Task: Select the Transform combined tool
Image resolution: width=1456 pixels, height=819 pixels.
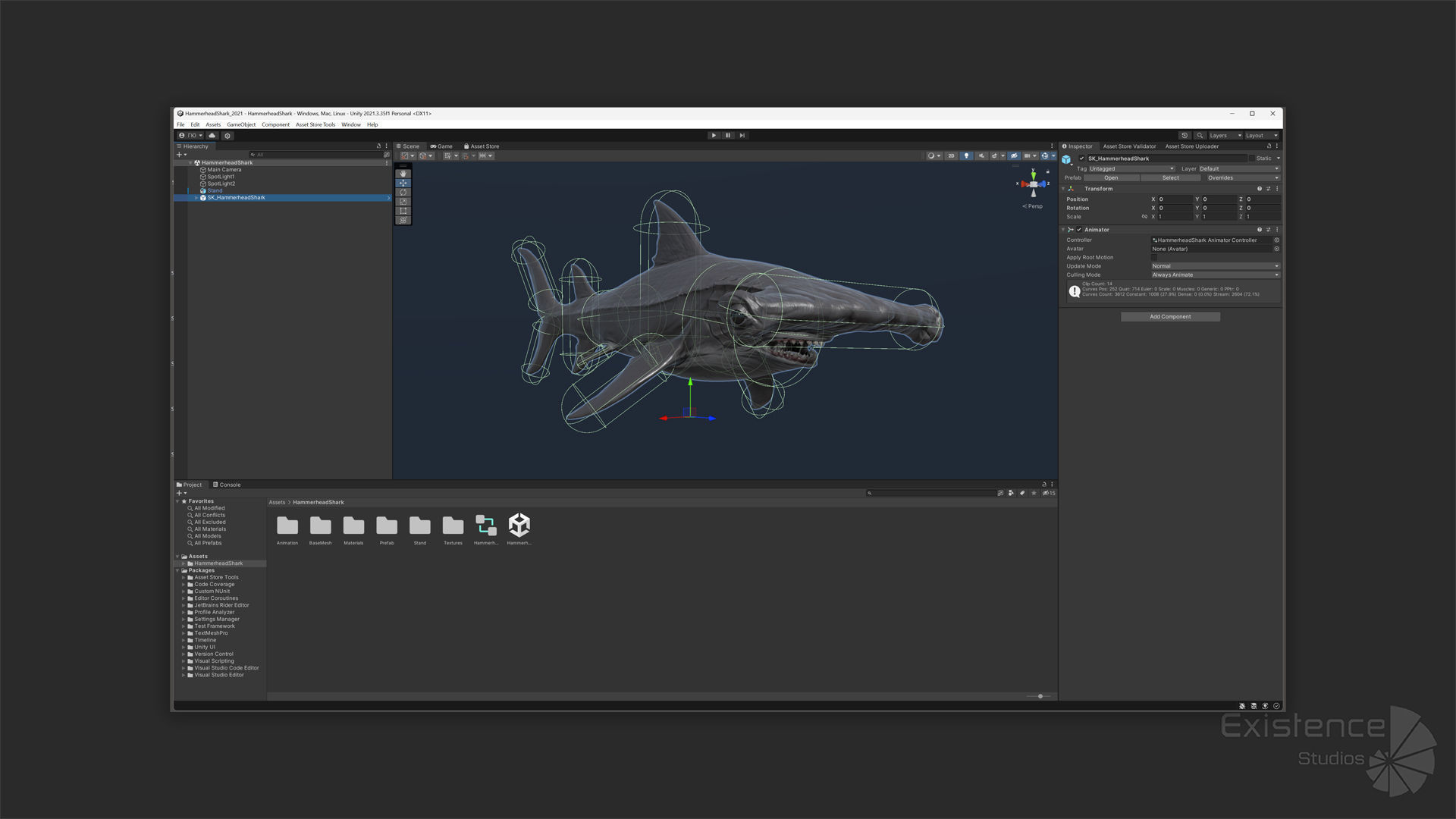Action: click(x=403, y=220)
